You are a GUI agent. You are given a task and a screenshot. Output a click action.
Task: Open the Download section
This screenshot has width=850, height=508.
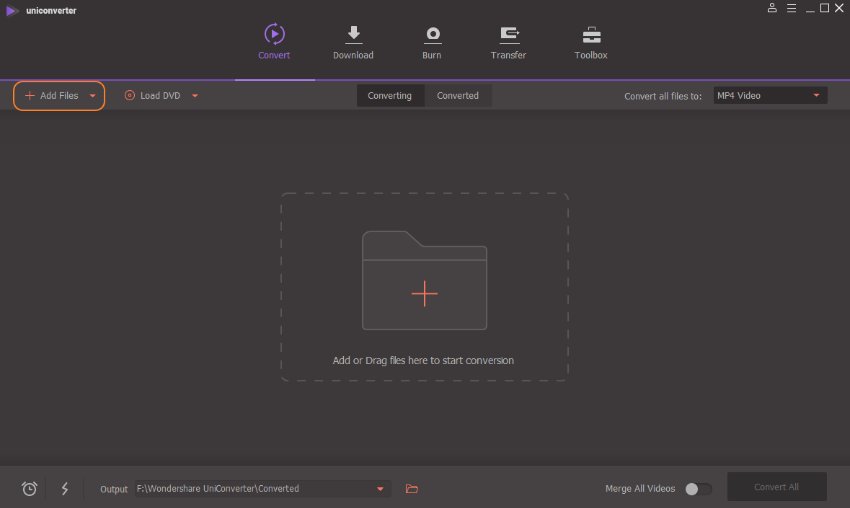[353, 41]
